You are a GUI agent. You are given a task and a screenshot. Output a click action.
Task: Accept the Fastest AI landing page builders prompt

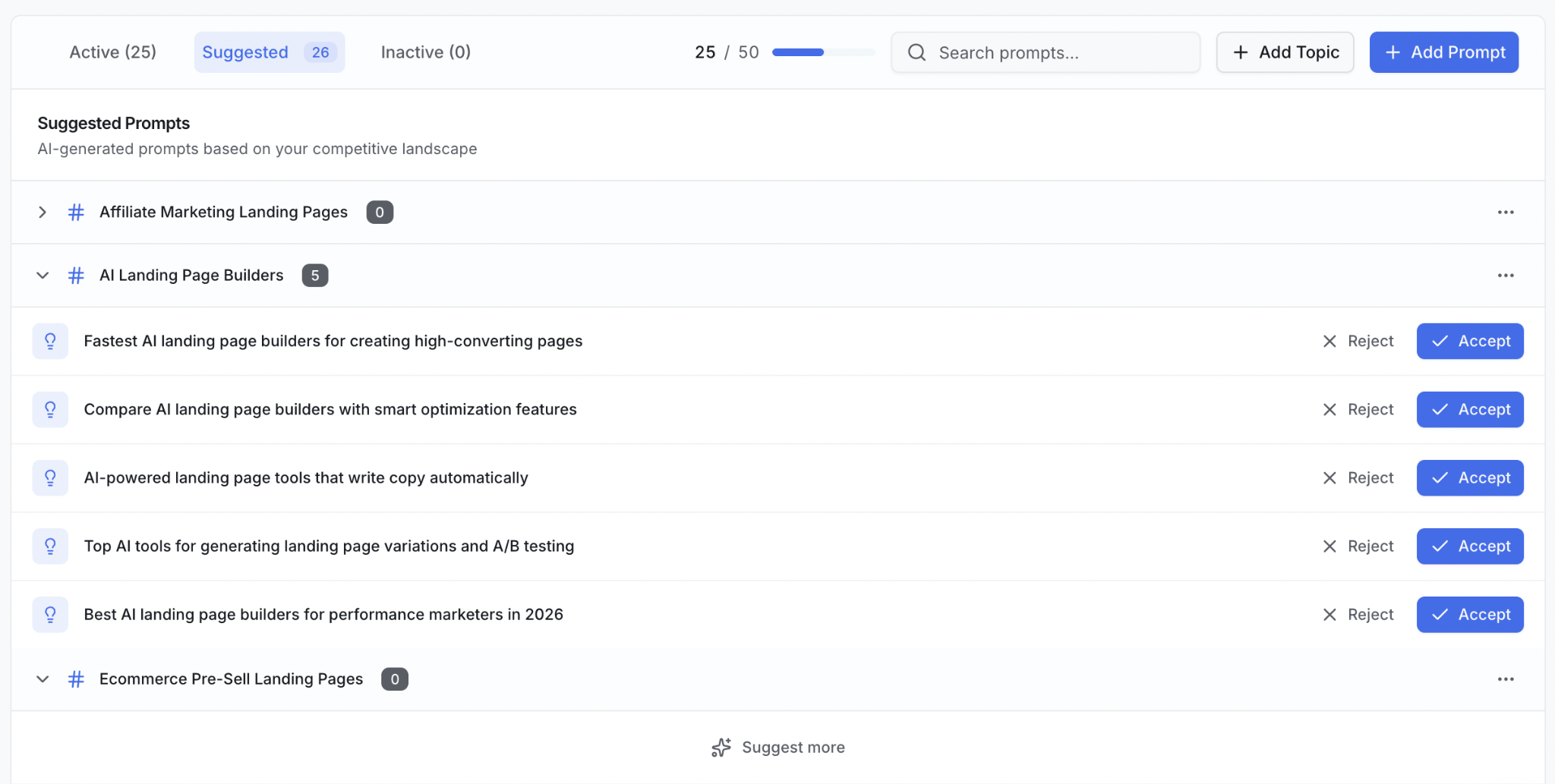[x=1470, y=342]
